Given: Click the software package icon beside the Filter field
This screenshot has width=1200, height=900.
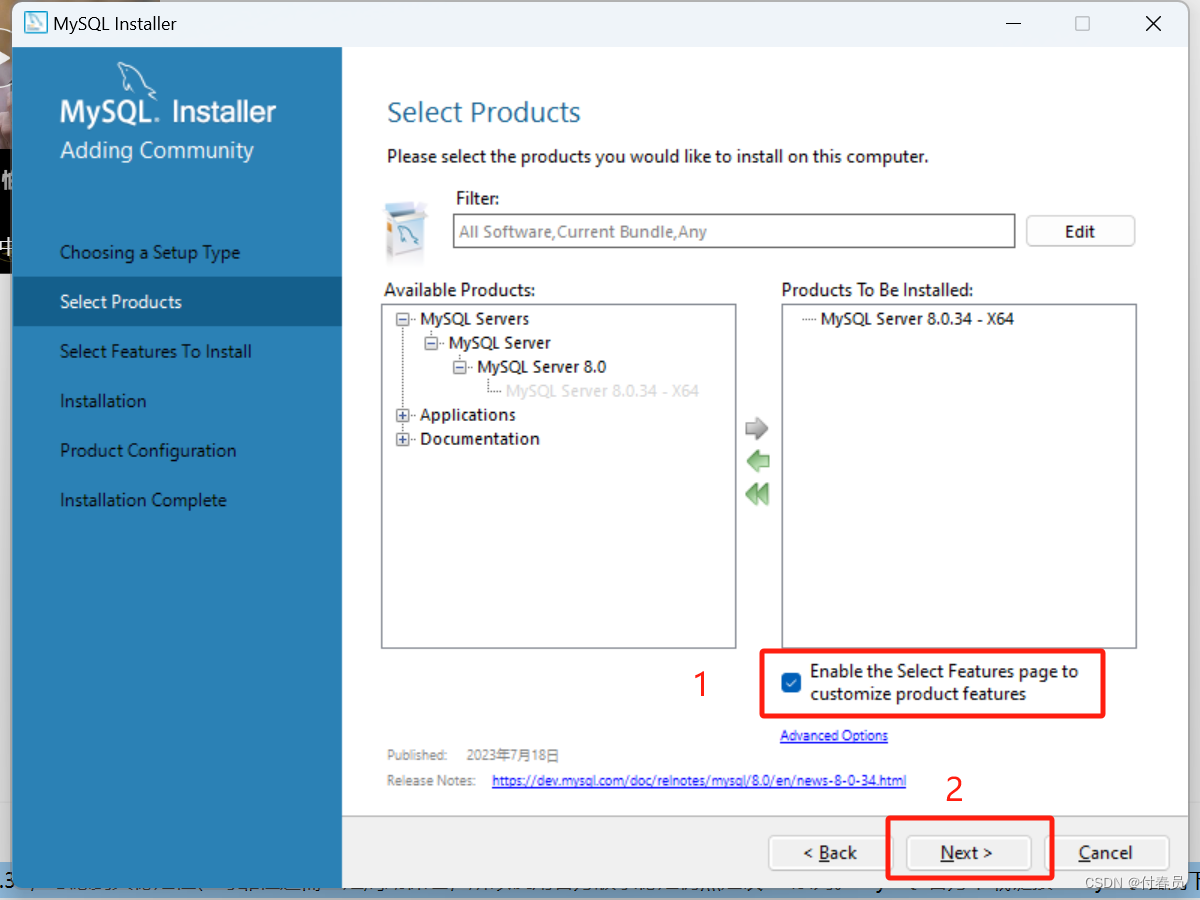Looking at the screenshot, I should [410, 231].
